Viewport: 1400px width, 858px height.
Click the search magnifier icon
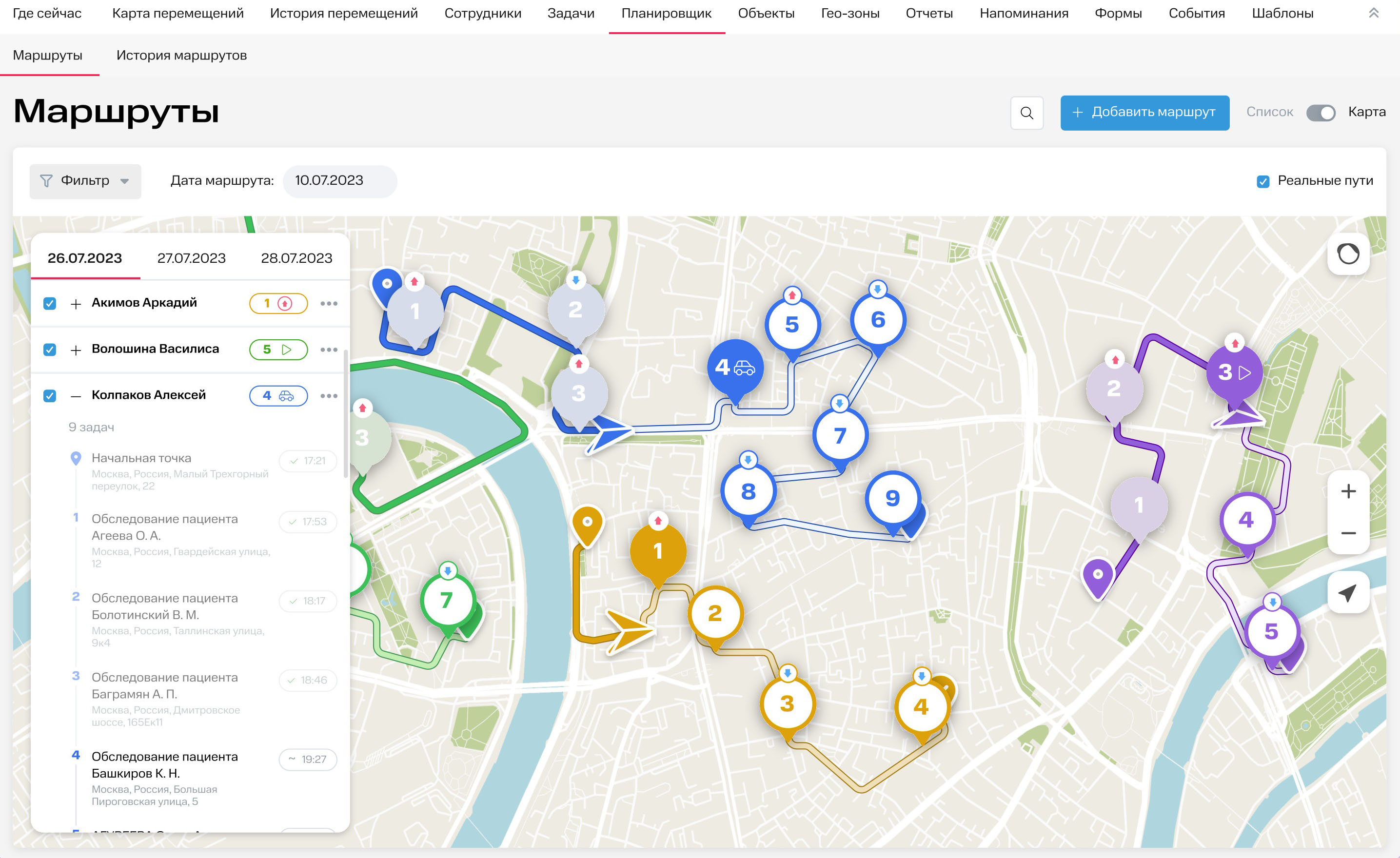[1026, 113]
